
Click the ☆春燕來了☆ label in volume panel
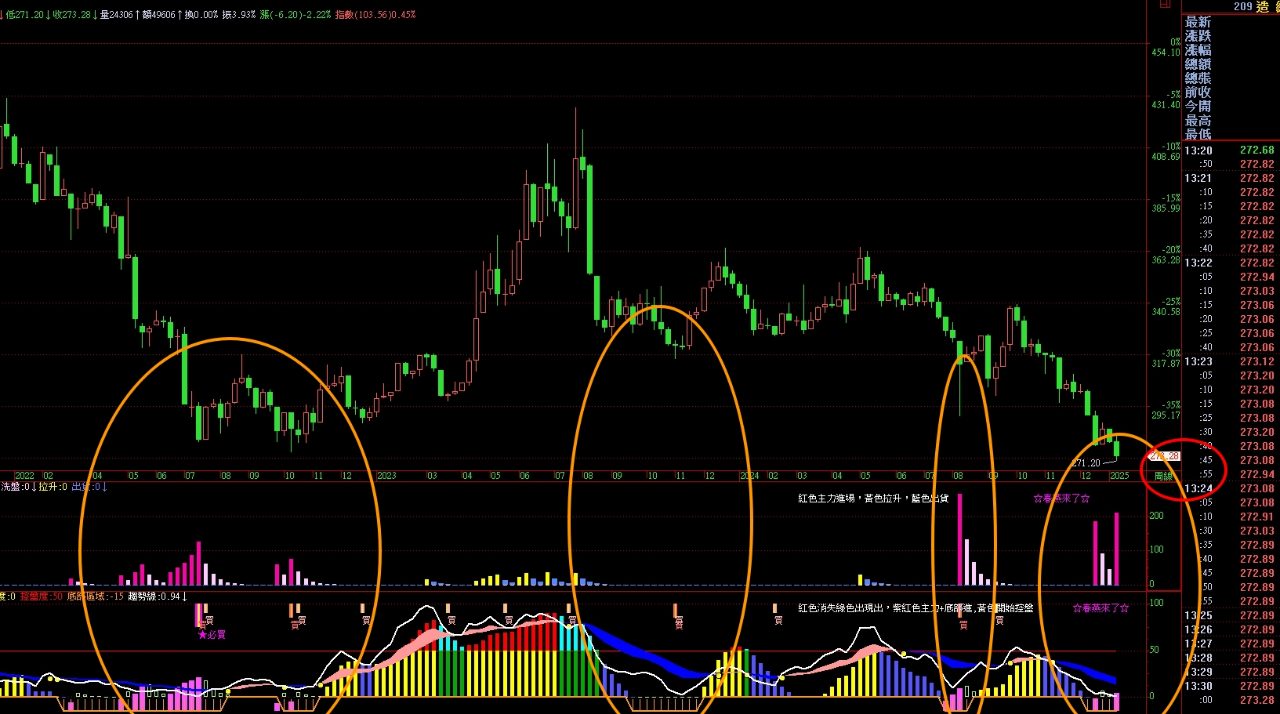(1061, 497)
